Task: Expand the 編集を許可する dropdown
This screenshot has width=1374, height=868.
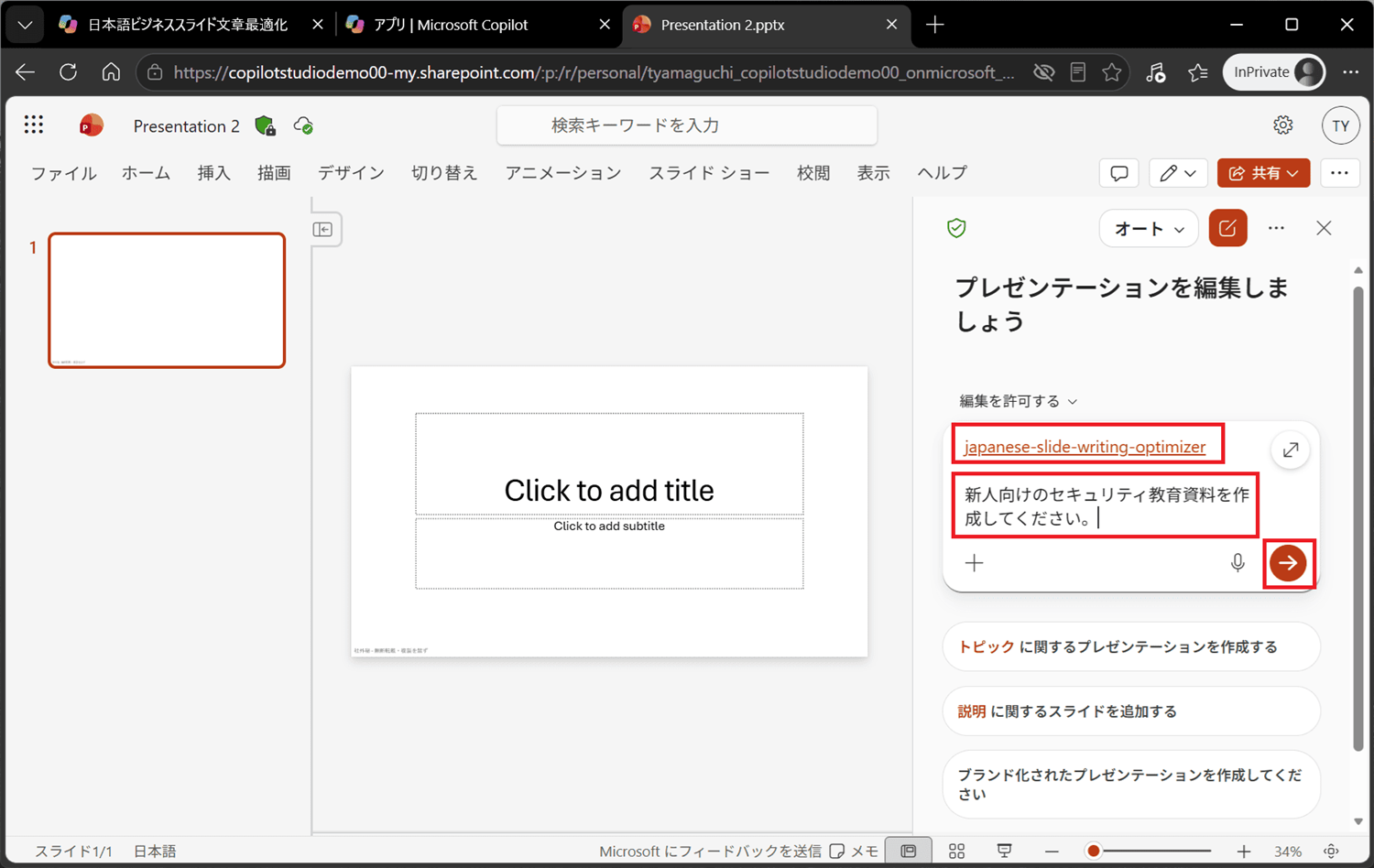Action: pos(1019,401)
